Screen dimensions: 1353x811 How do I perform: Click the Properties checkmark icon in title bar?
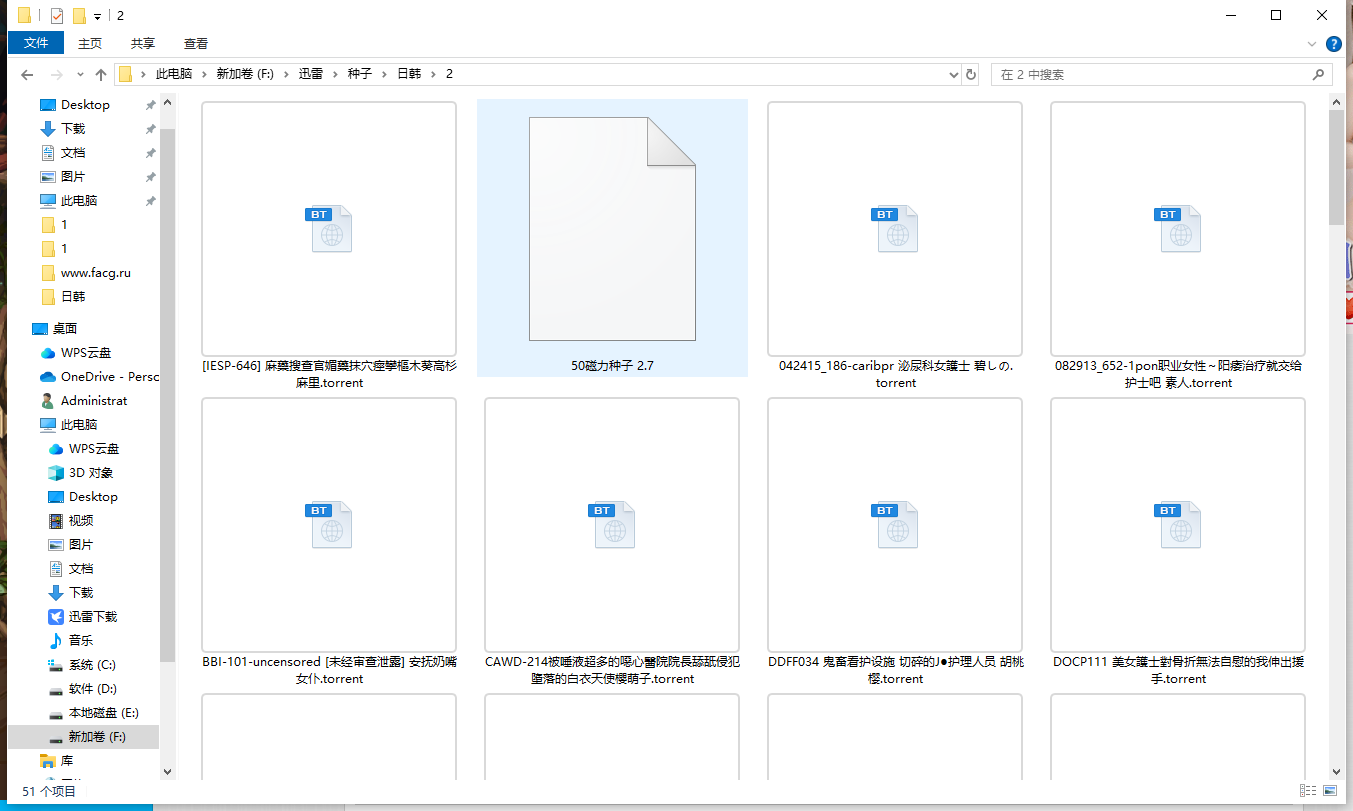57,15
